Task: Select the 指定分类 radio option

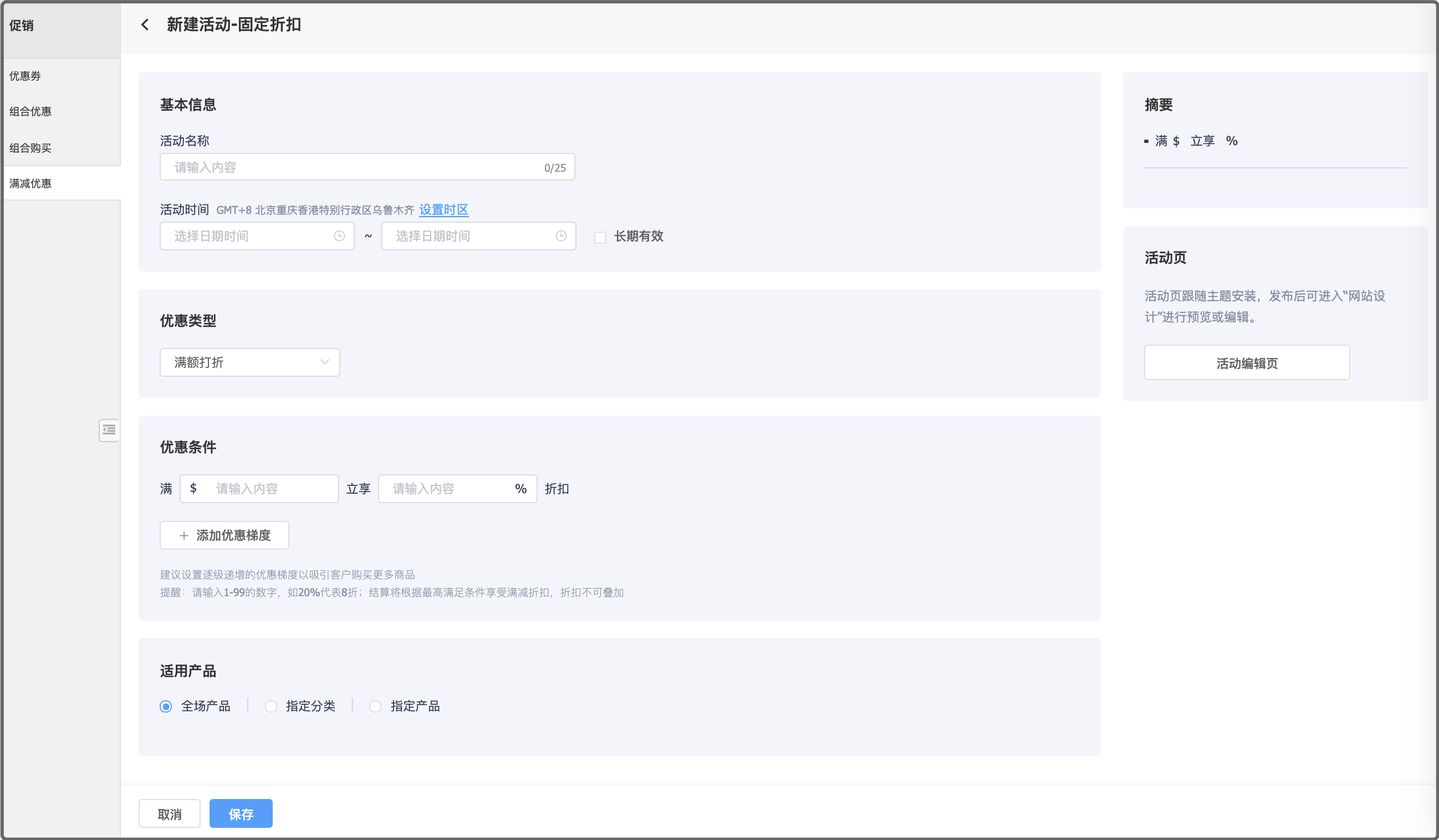Action: [x=271, y=706]
